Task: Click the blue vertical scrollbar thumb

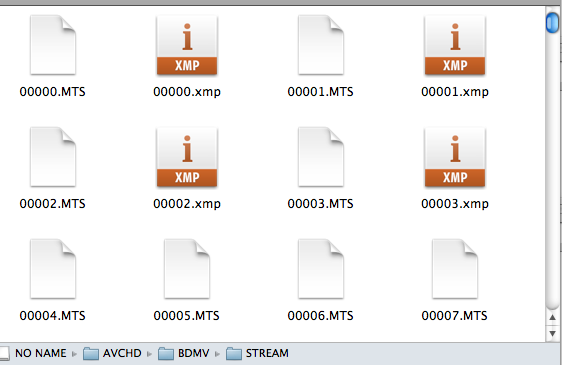Action: [x=552, y=22]
